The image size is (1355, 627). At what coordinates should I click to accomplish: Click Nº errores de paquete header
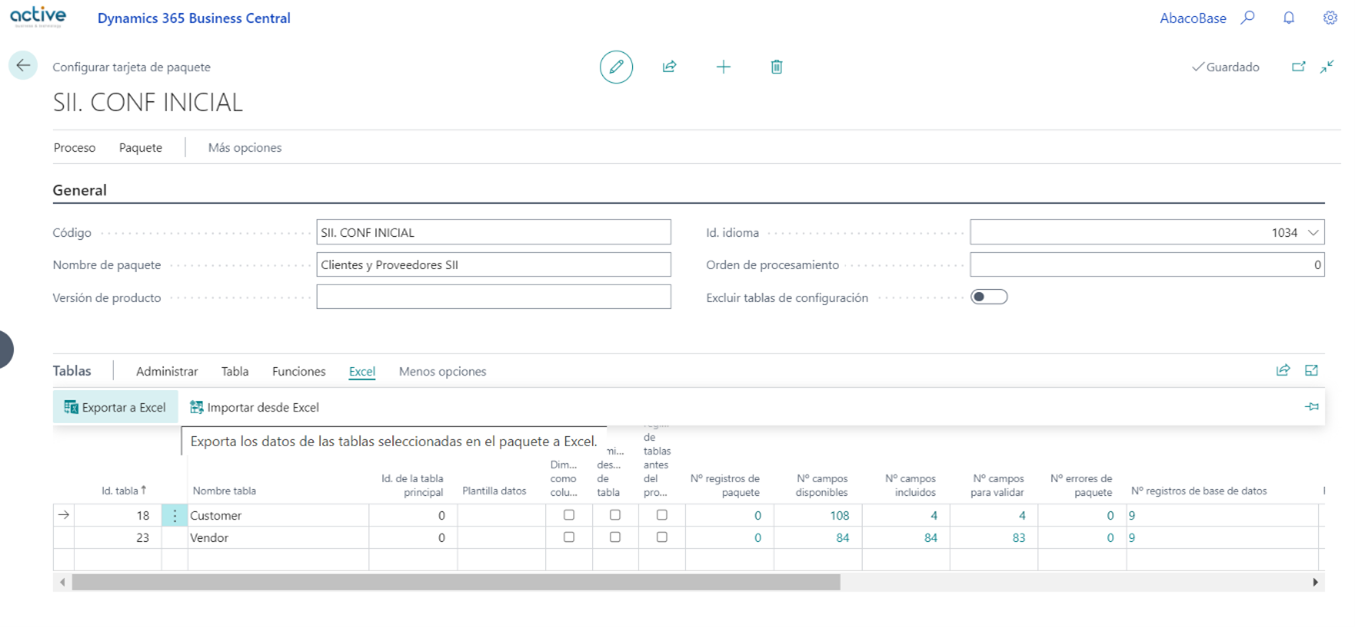pyautogui.click(x=1081, y=485)
